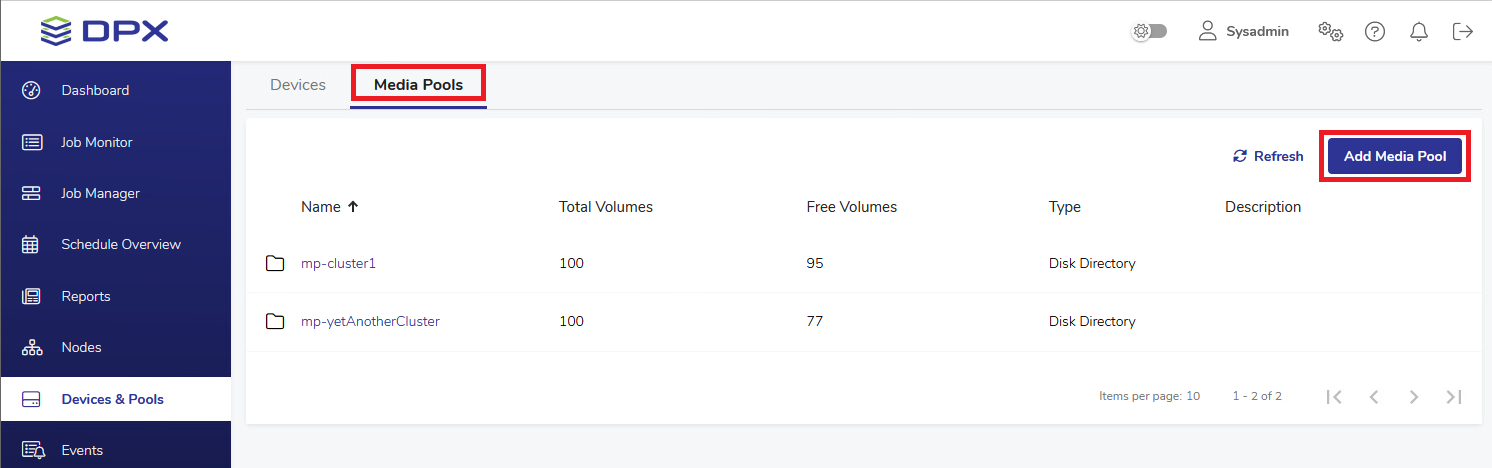
Task: Open the mp-cluster1 media pool
Action: (x=338, y=263)
